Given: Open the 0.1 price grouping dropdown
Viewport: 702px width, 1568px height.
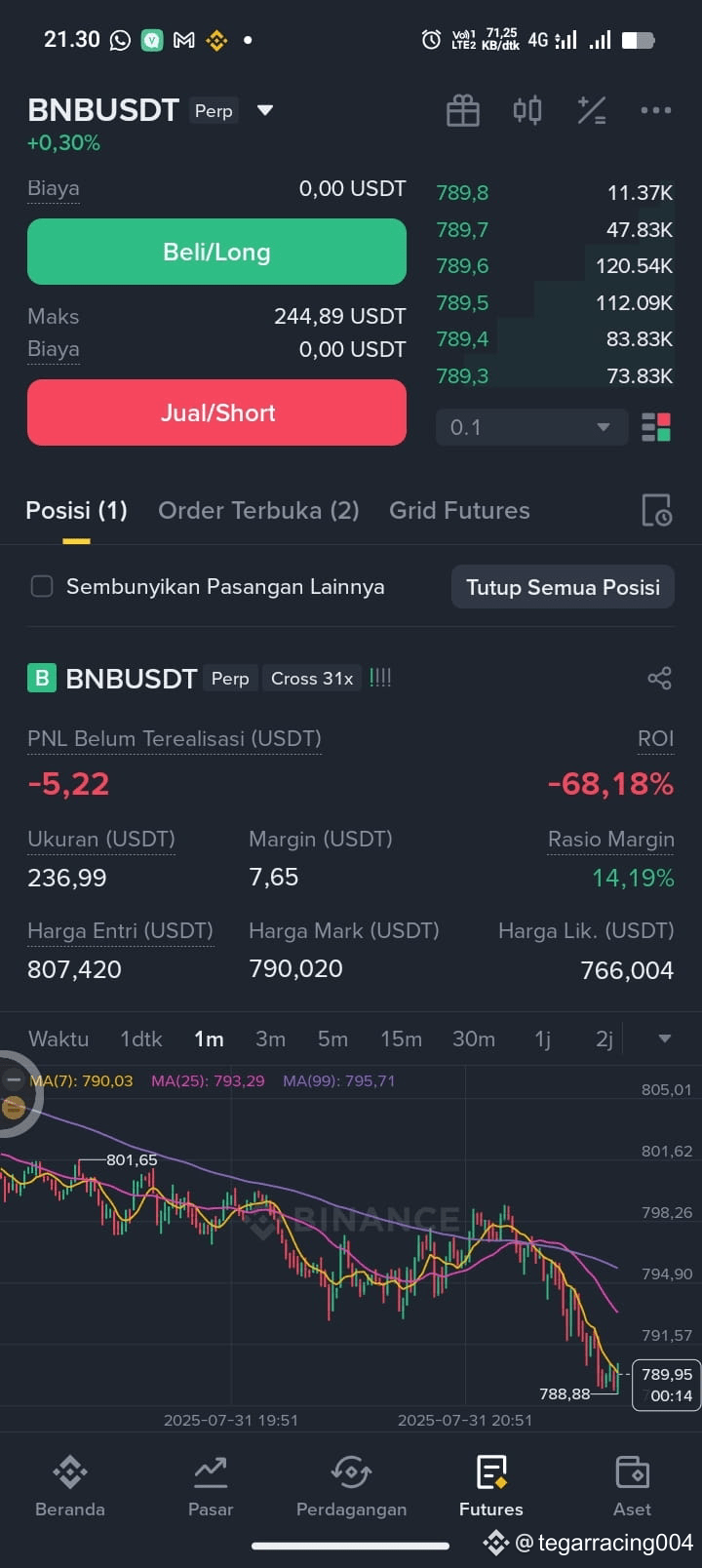Looking at the screenshot, I should 531,427.
